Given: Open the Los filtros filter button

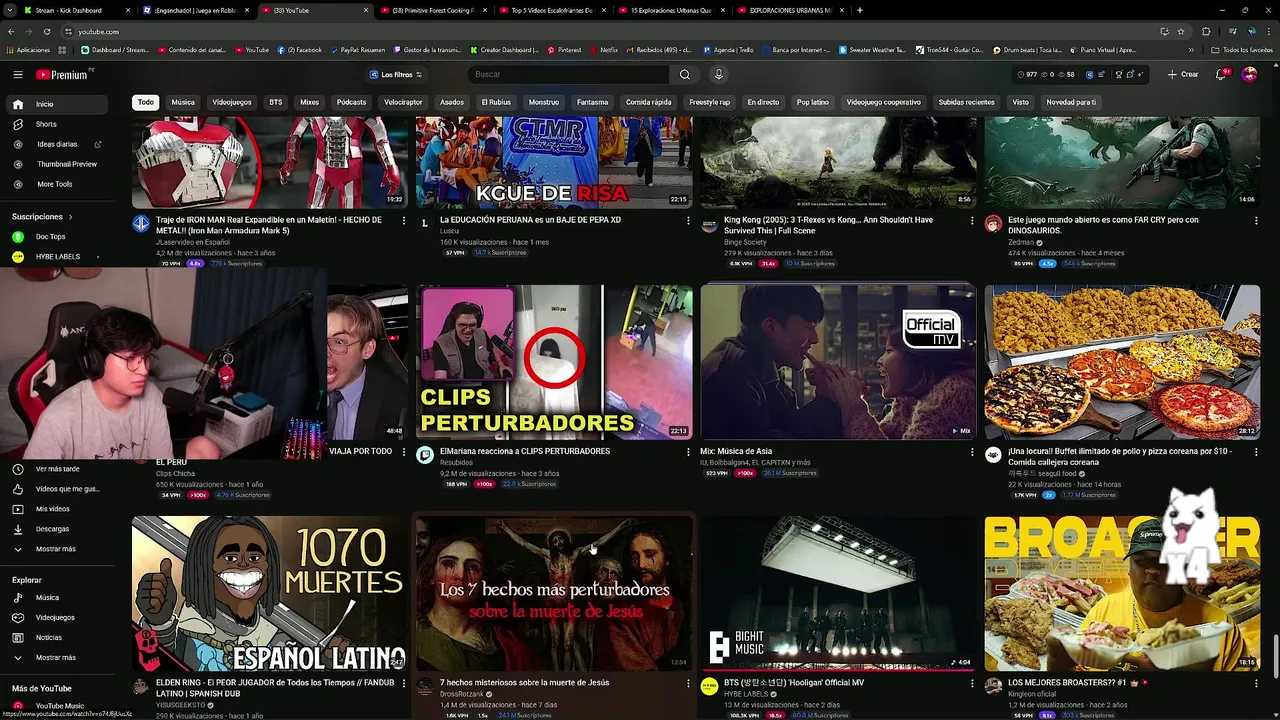Looking at the screenshot, I should (396, 75).
